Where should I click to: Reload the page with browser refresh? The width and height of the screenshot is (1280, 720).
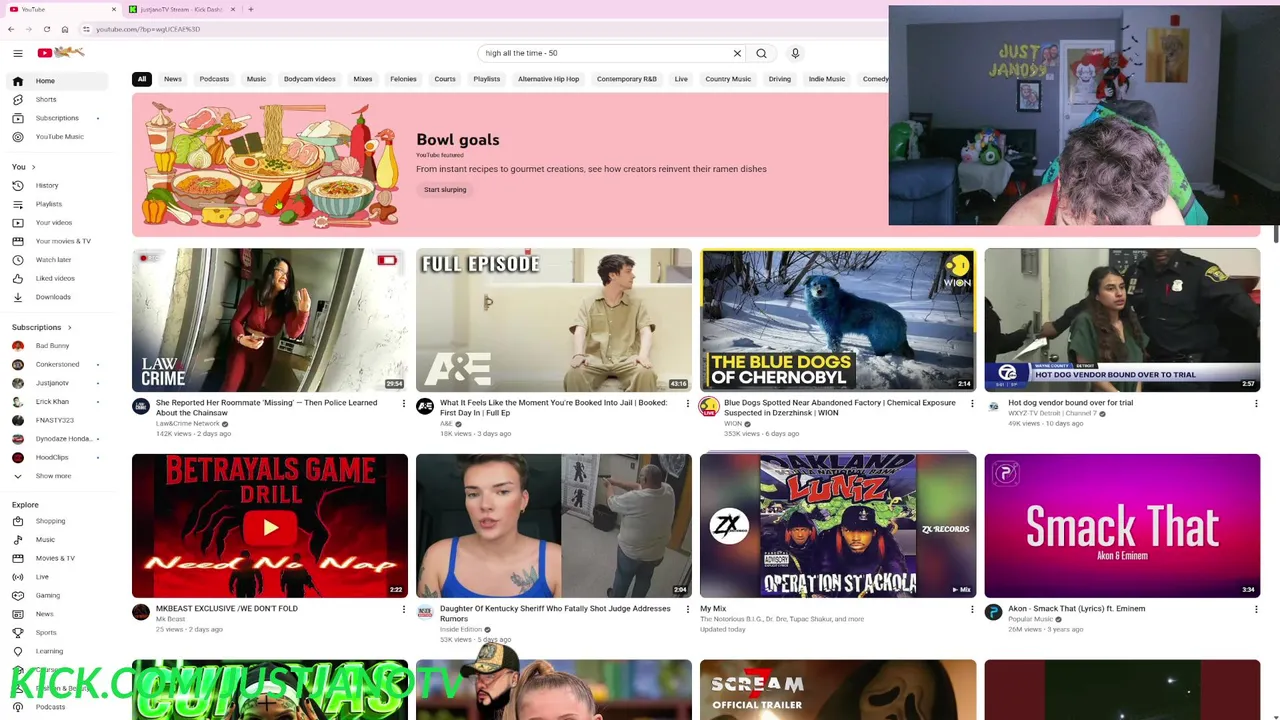point(47,29)
